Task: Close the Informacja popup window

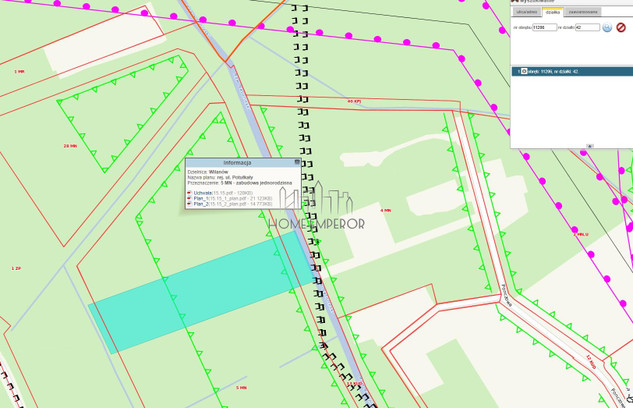Action: click(x=297, y=161)
